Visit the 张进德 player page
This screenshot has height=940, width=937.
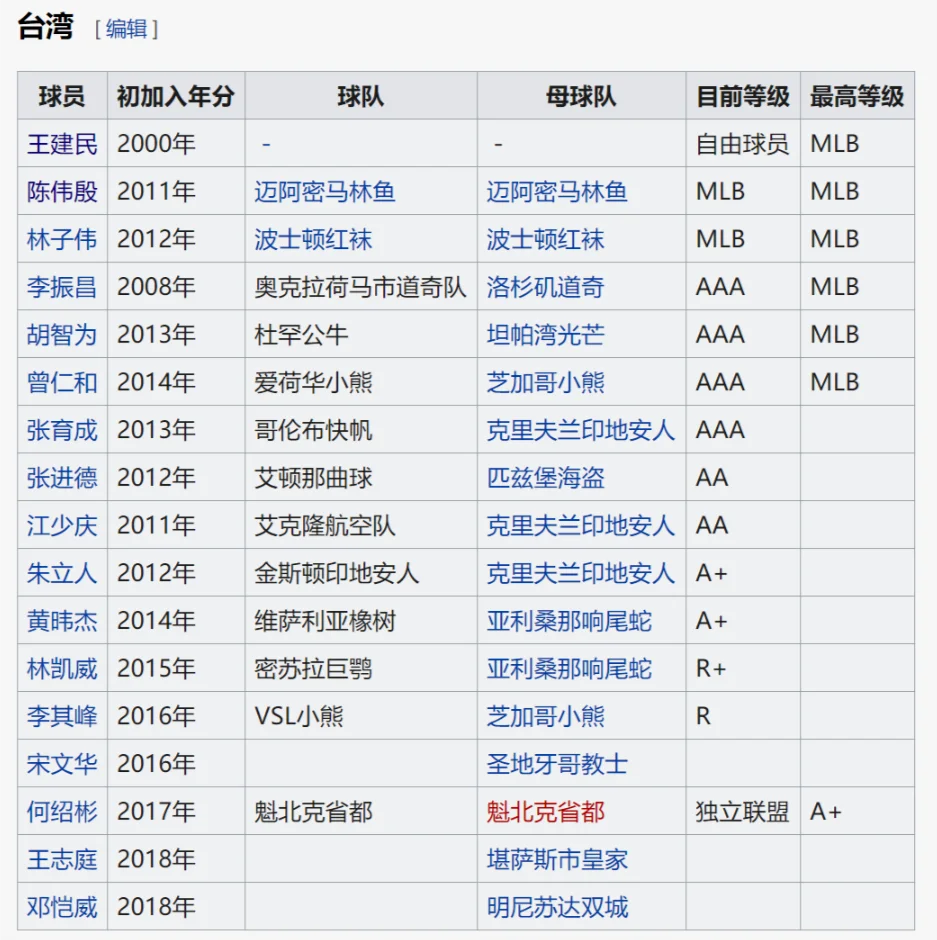click(62, 478)
